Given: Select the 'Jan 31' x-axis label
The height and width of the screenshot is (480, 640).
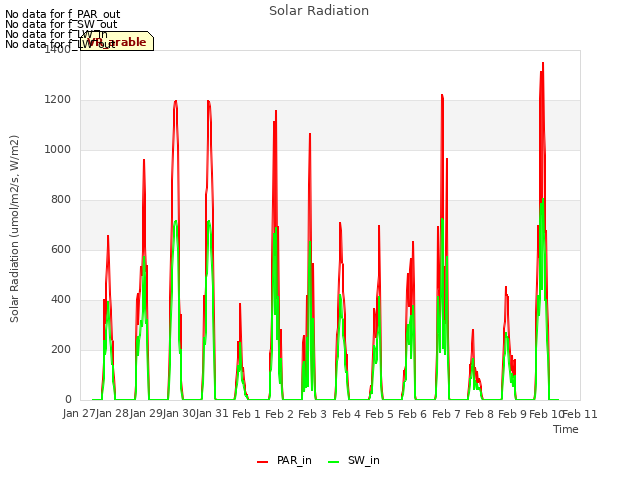Looking at the screenshot, I should point(212,413).
